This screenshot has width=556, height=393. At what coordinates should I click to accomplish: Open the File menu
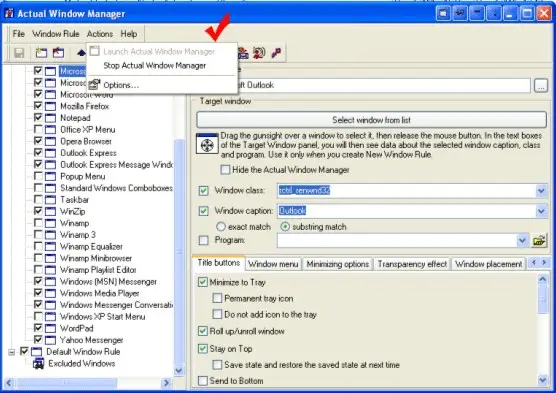point(18,34)
